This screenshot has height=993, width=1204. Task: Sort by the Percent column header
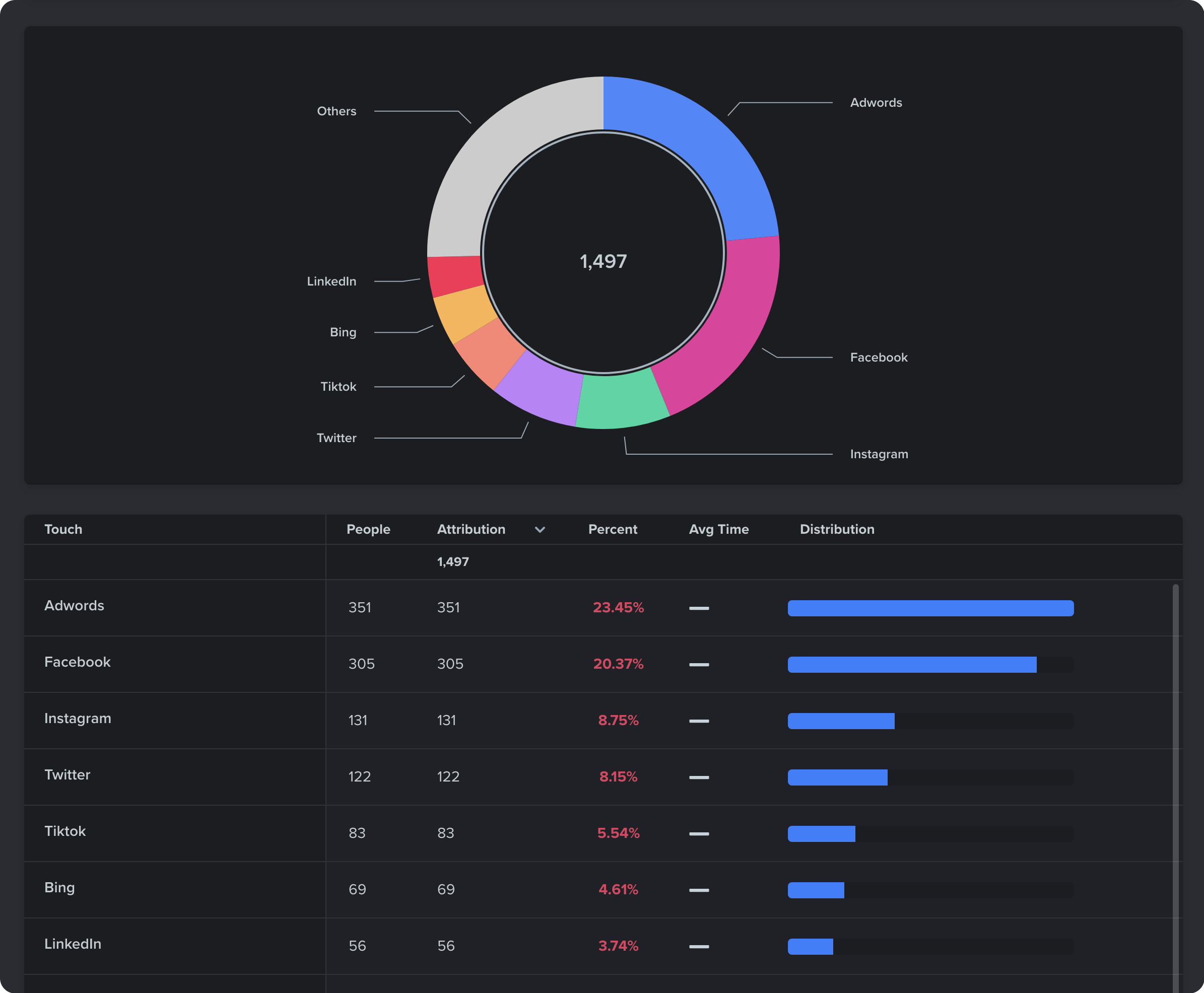coord(613,529)
